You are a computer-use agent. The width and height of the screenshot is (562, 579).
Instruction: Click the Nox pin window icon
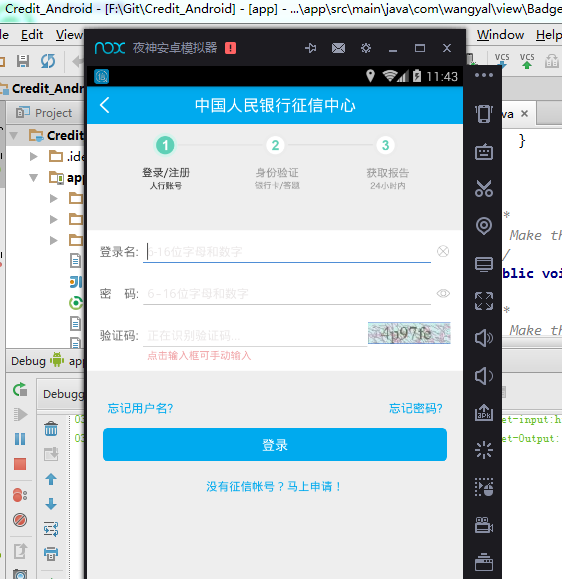(x=311, y=48)
